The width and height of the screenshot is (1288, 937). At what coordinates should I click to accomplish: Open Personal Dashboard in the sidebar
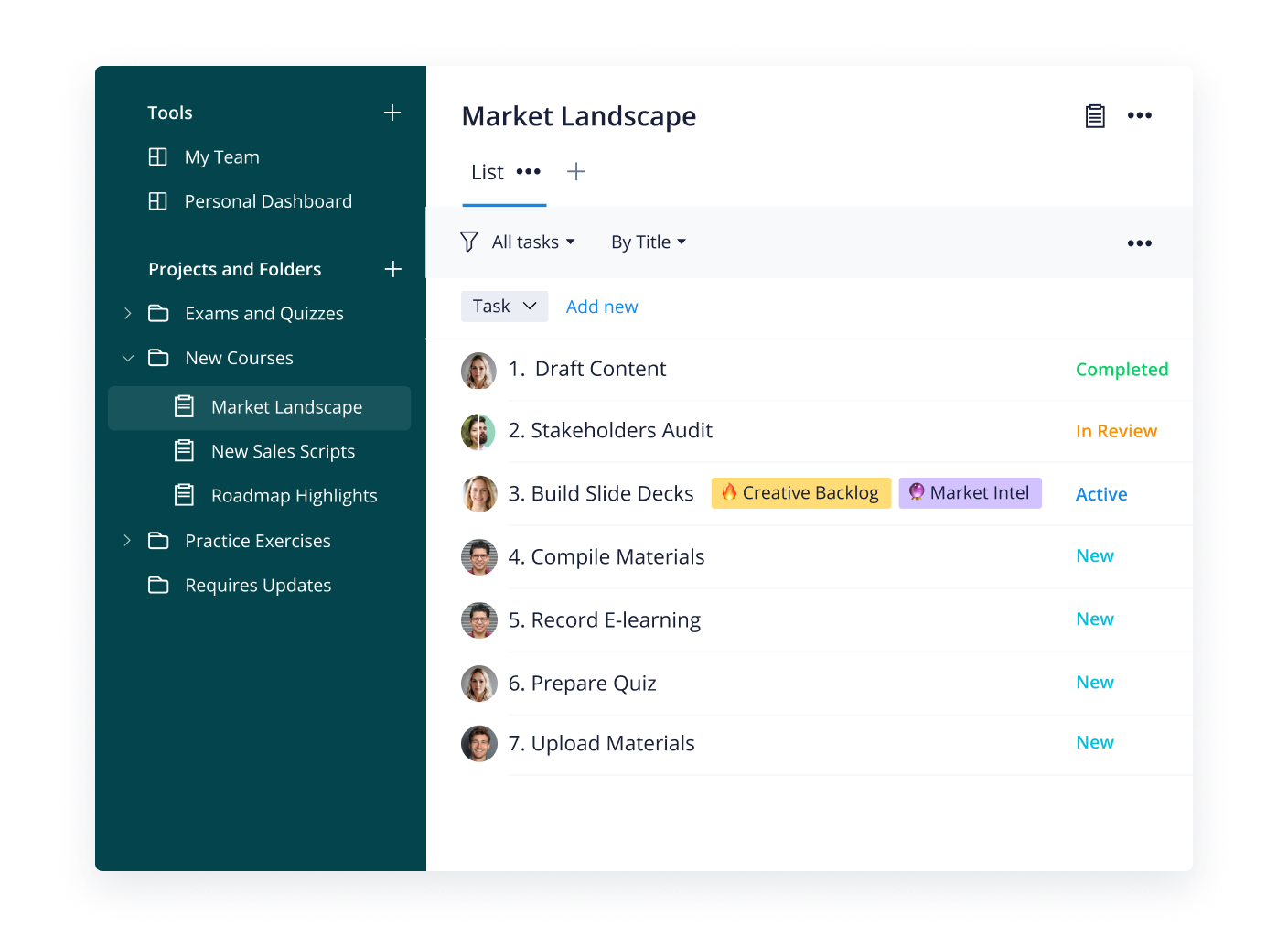coord(268,201)
